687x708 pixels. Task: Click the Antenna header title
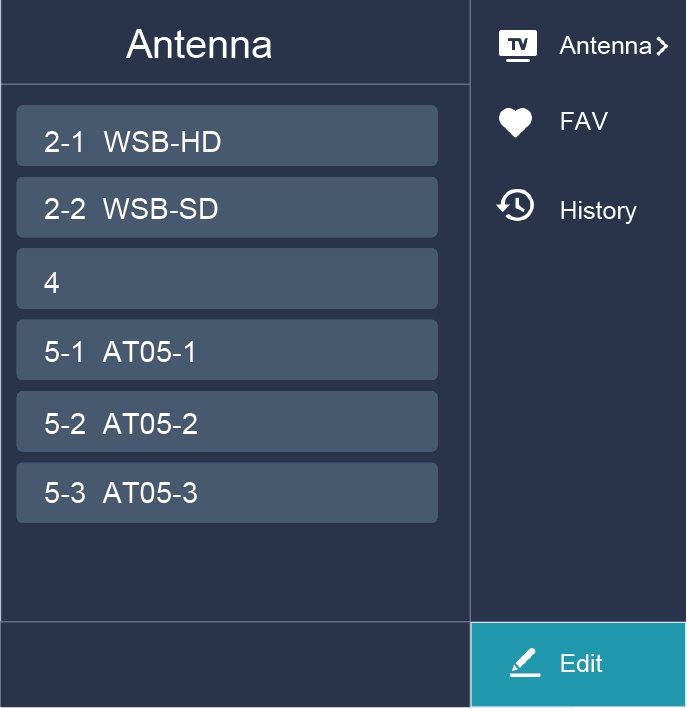pyautogui.click(x=199, y=45)
